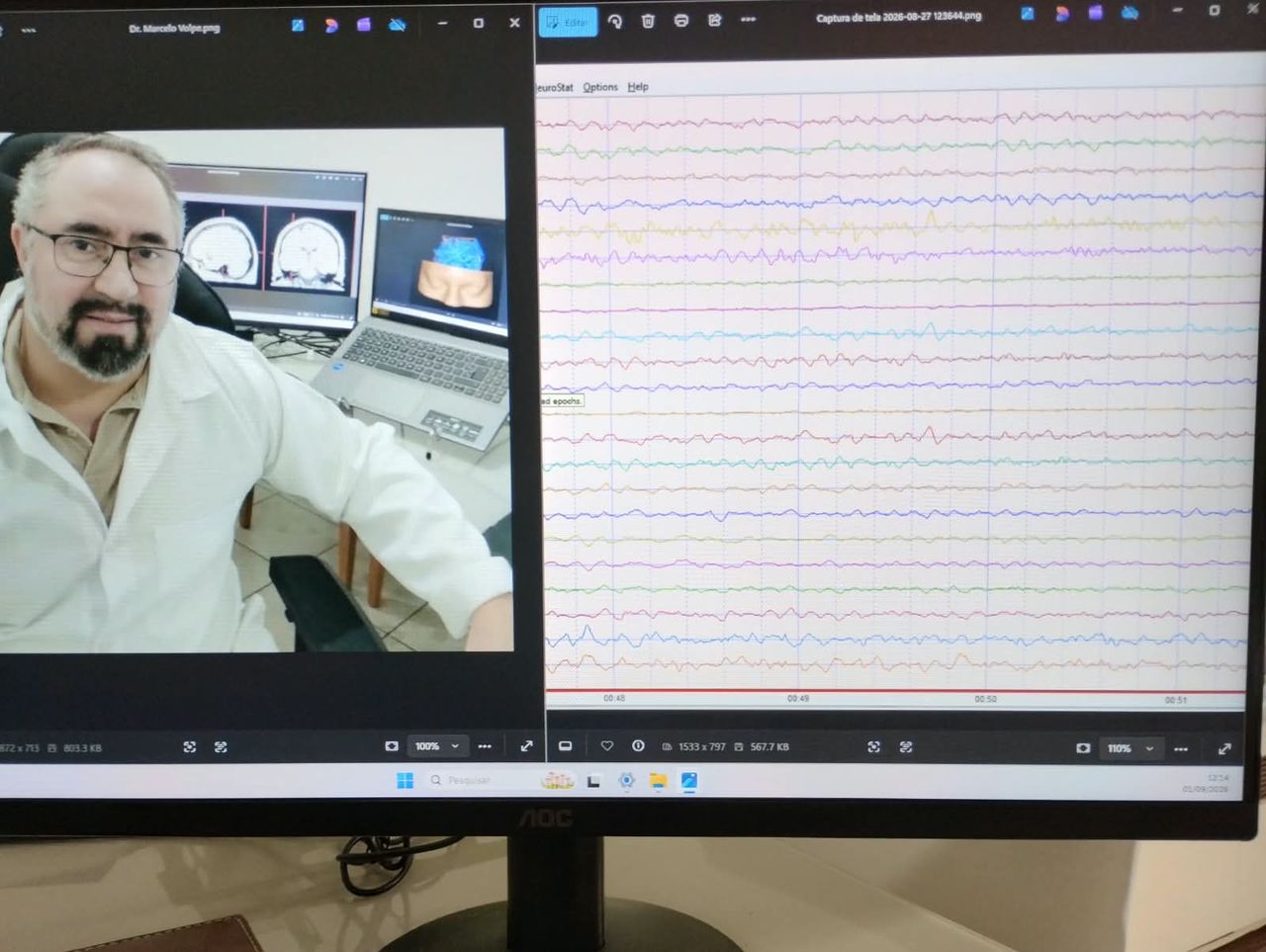This screenshot has width=1266, height=952.
Task: Click Photos app icon on taskbar
Action: click(689, 781)
